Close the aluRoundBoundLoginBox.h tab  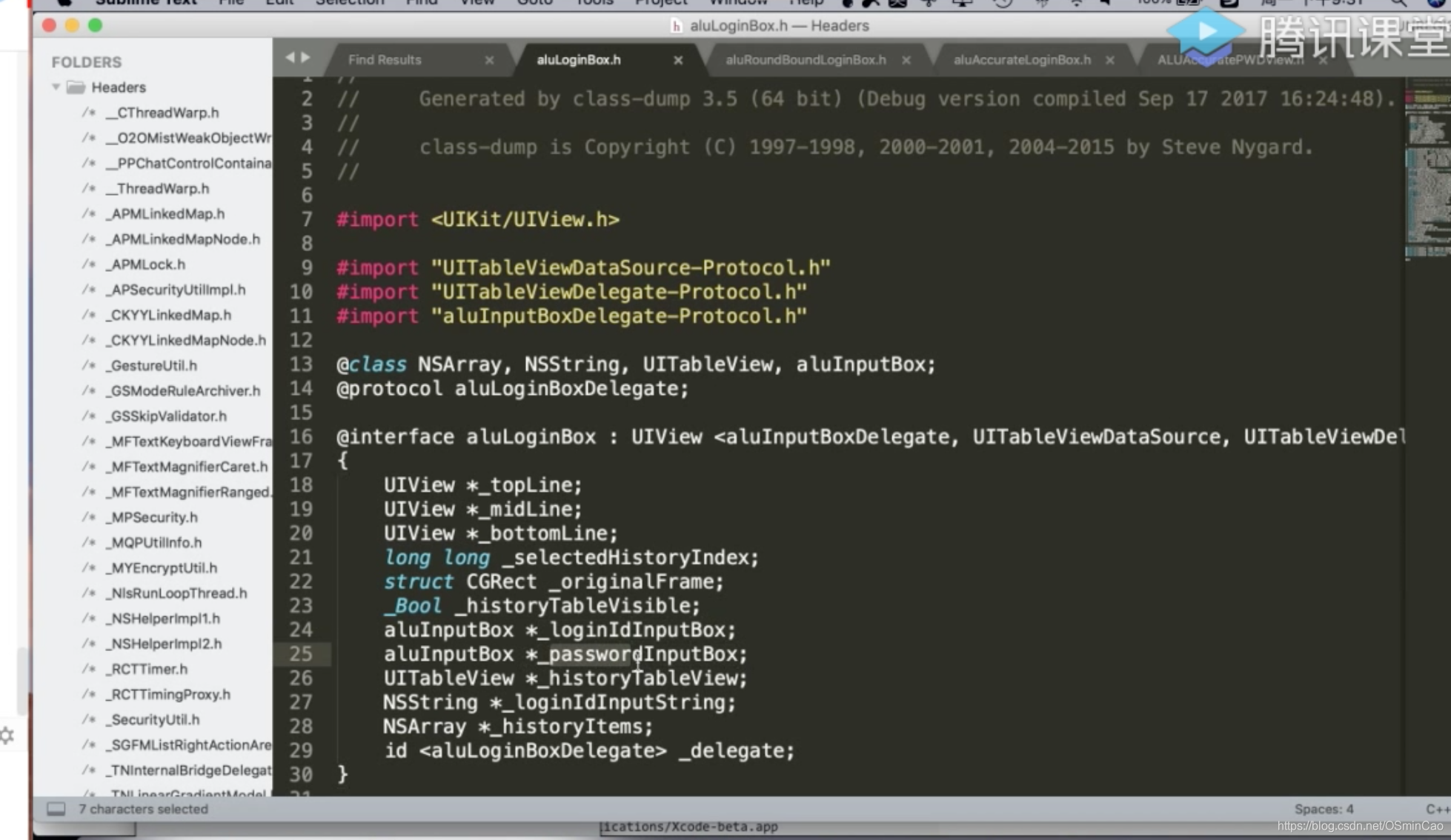[x=906, y=60]
